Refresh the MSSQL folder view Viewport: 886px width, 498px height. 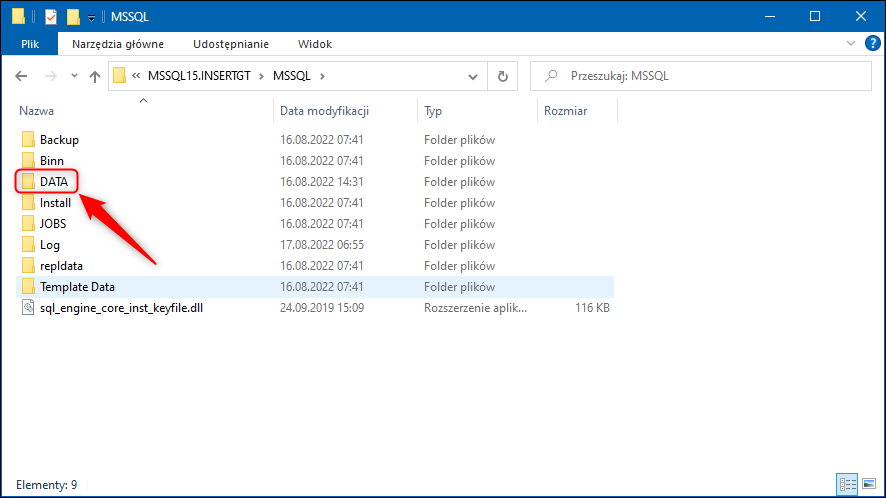pos(503,76)
